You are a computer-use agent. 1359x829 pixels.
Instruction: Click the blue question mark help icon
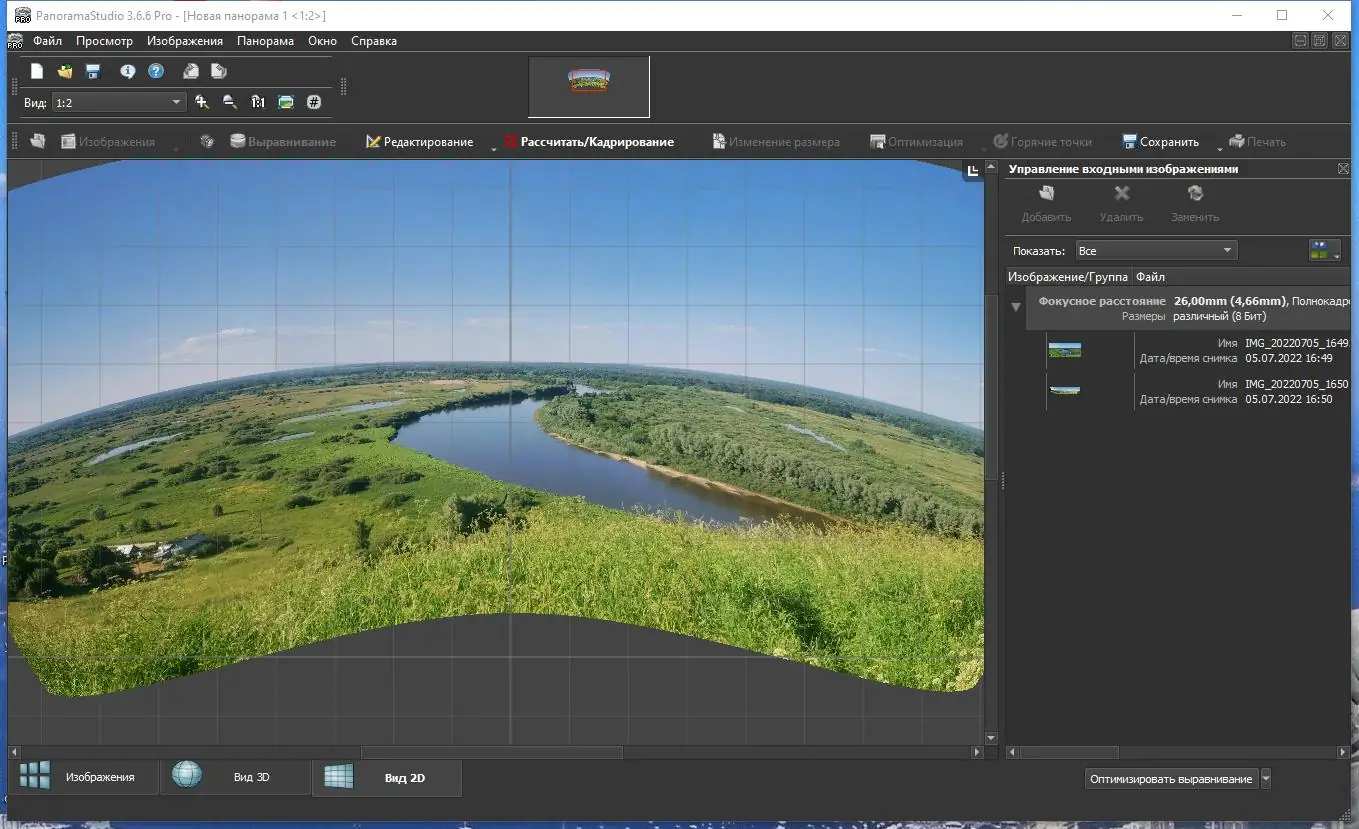(x=156, y=71)
